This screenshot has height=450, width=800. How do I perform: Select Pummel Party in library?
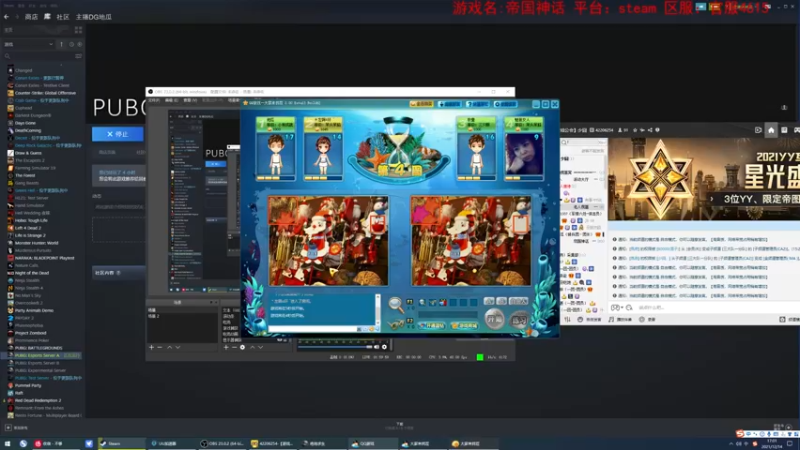(x=28, y=386)
